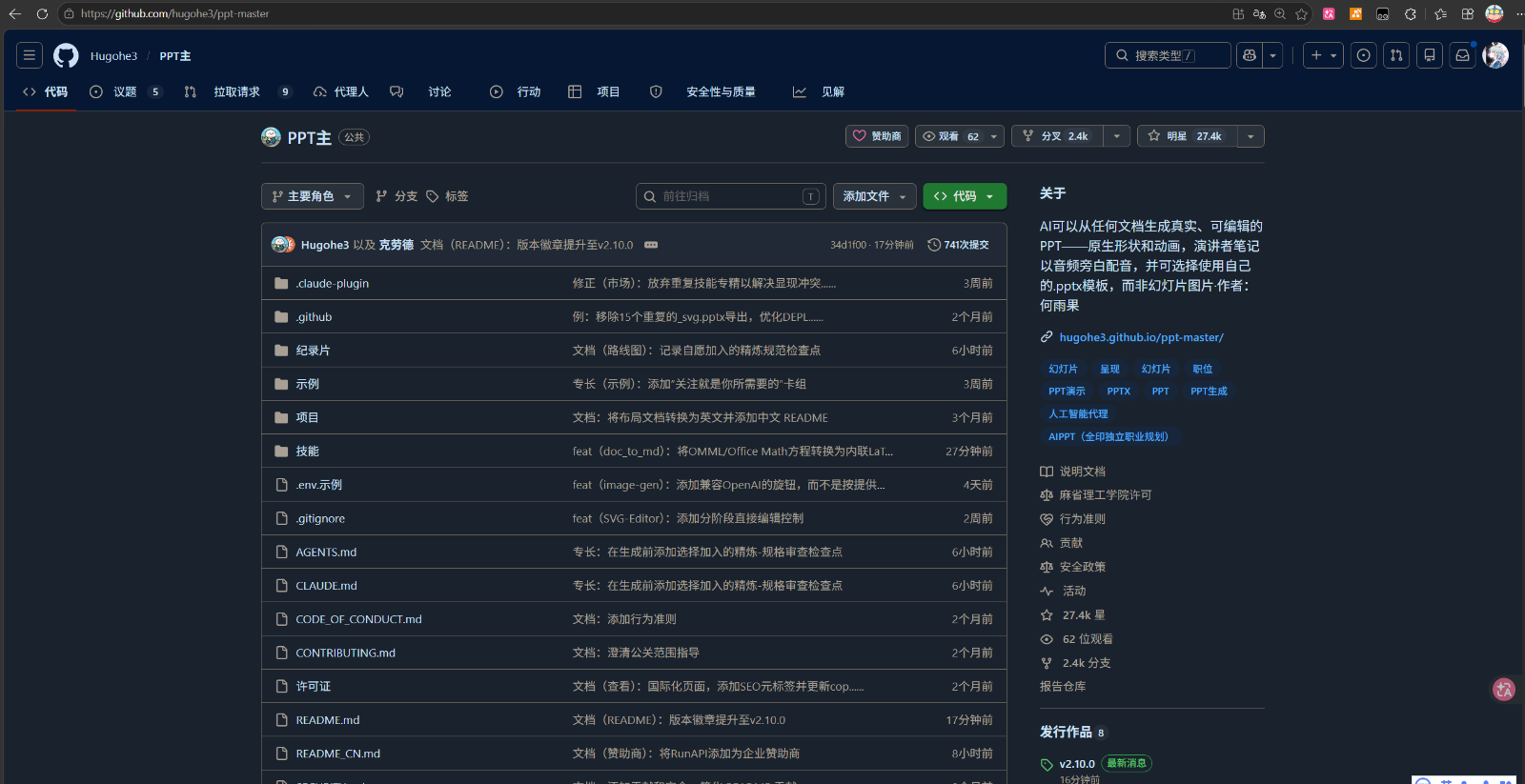Click the header search box
Viewport: 1525px width, 784px height.
1168,55
